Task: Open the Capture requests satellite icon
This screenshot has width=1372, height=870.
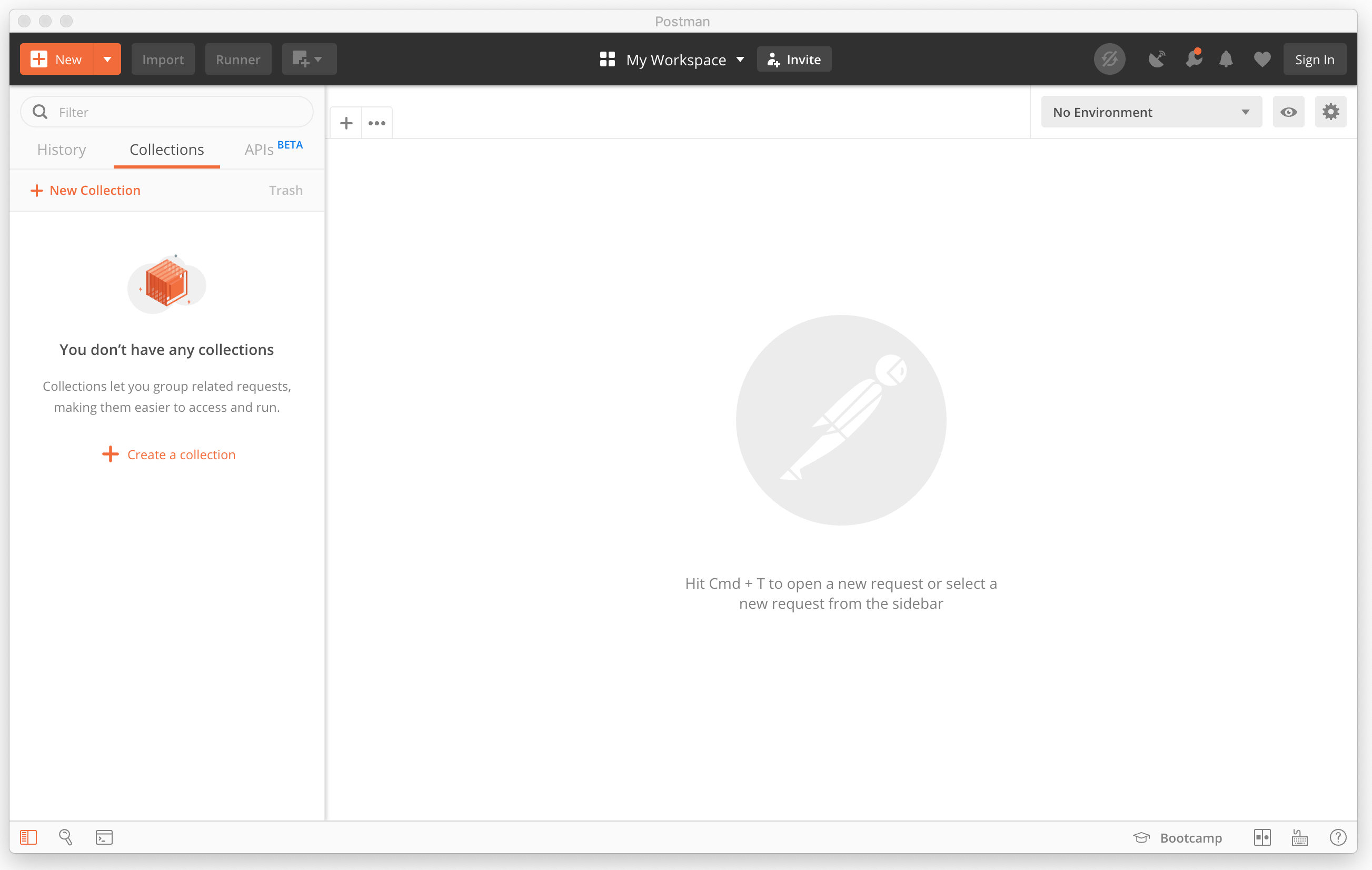Action: tap(1157, 59)
